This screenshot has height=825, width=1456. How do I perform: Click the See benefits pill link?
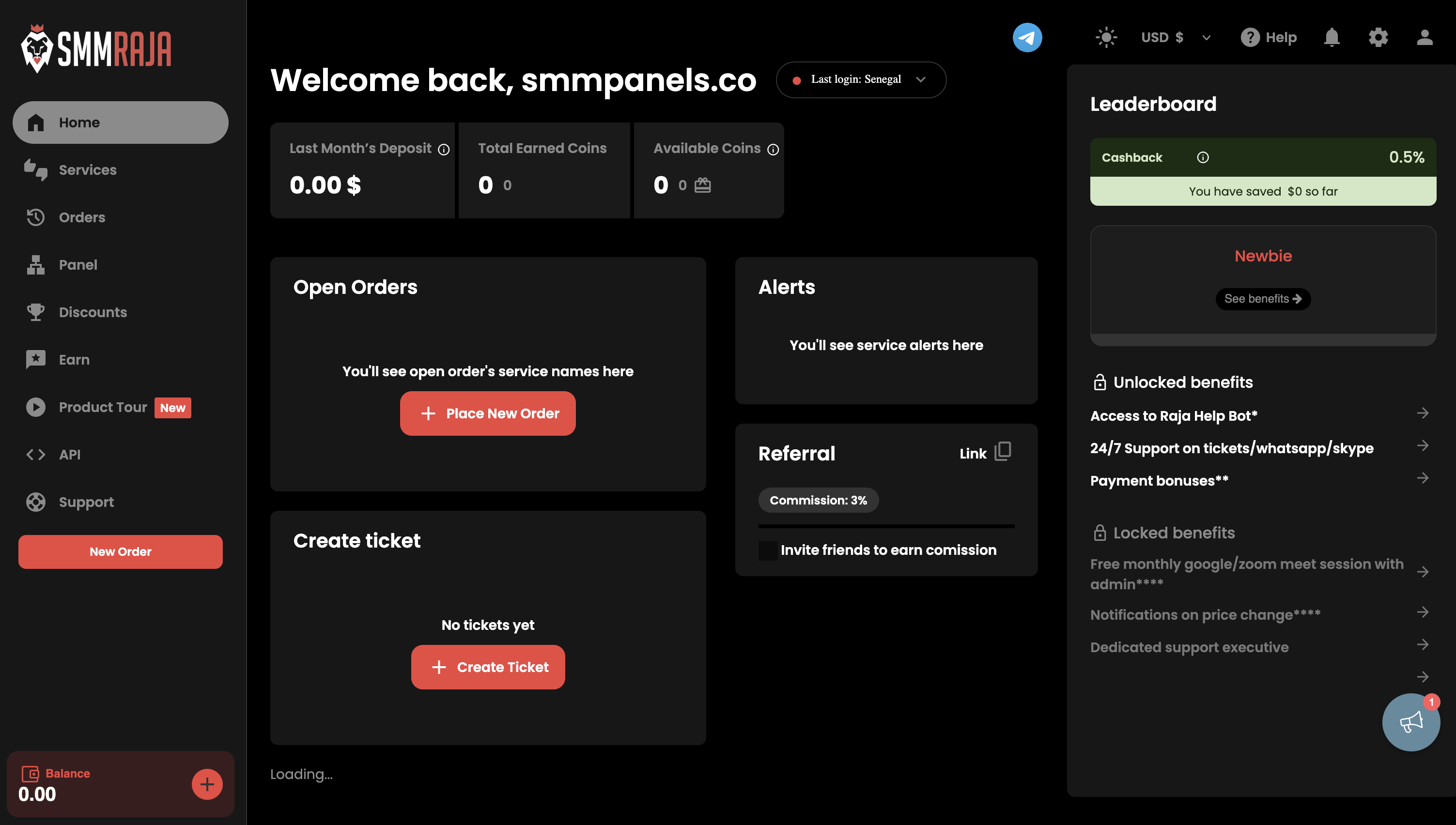[1263, 299]
